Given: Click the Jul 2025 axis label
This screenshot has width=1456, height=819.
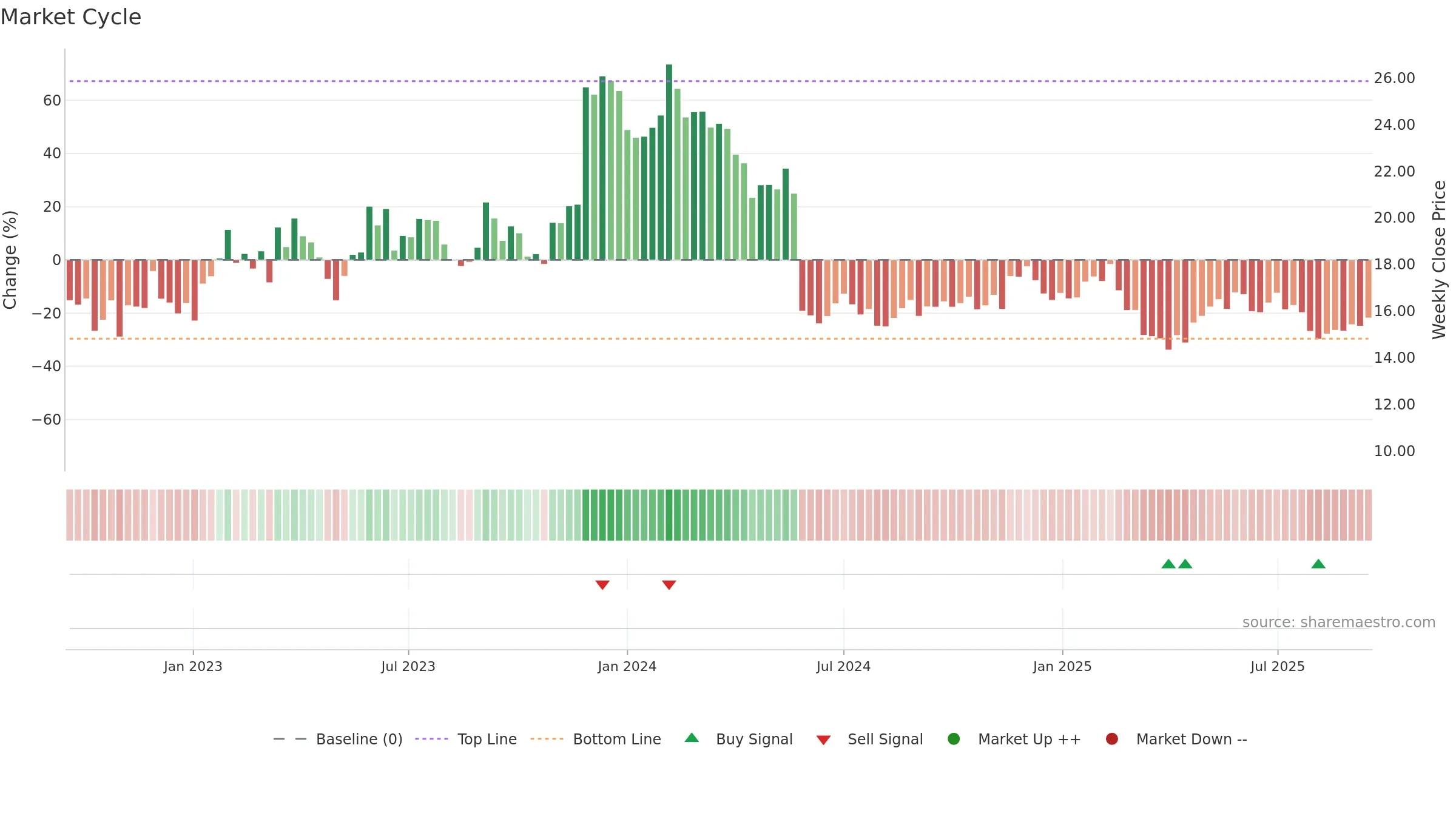Looking at the screenshot, I should [x=1278, y=667].
